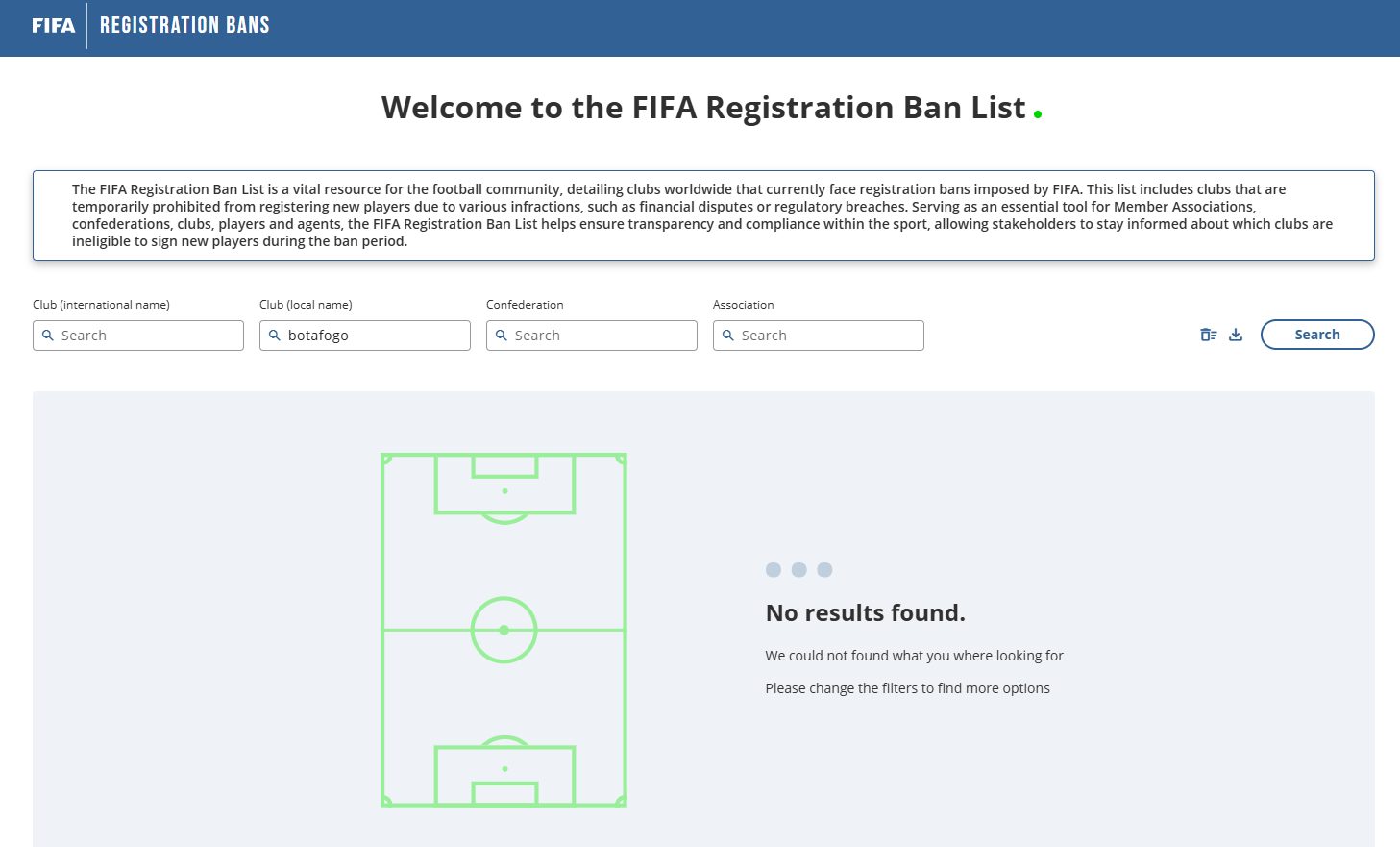Click the 'No results found.' message

click(x=866, y=612)
